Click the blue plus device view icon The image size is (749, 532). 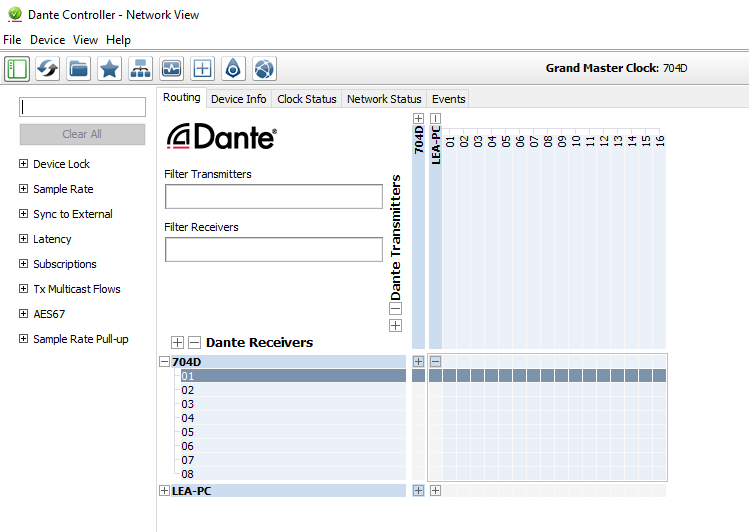click(202, 69)
